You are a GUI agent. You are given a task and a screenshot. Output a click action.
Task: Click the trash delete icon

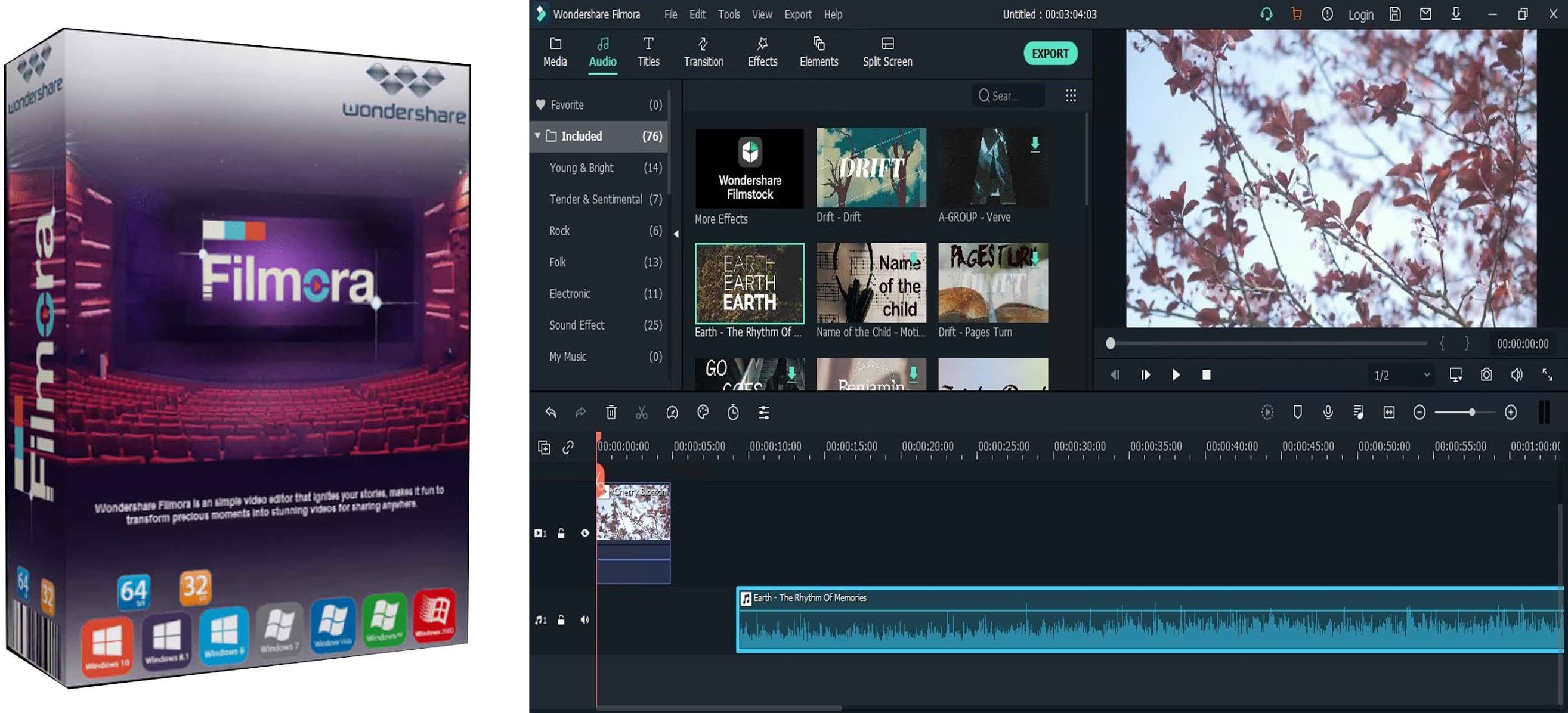tap(611, 413)
